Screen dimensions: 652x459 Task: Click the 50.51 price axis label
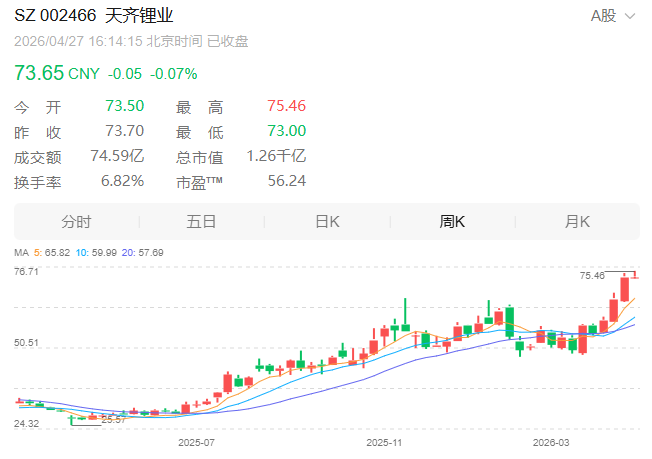coord(26,343)
